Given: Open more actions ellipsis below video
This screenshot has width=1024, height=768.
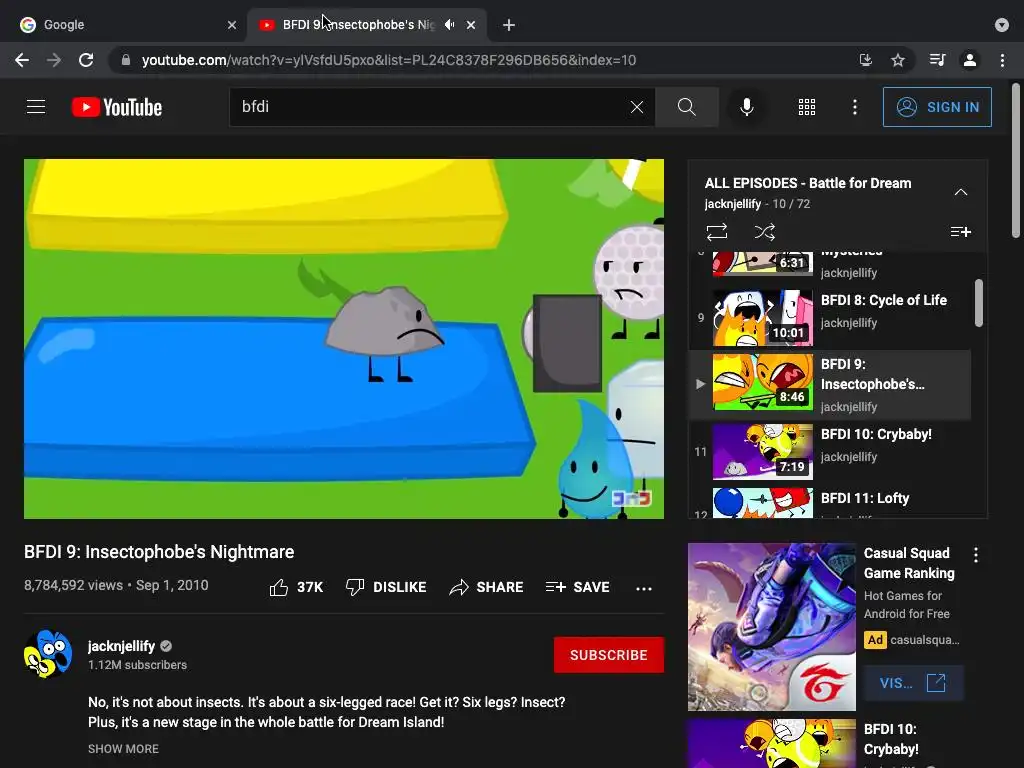Looking at the screenshot, I should [644, 588].
